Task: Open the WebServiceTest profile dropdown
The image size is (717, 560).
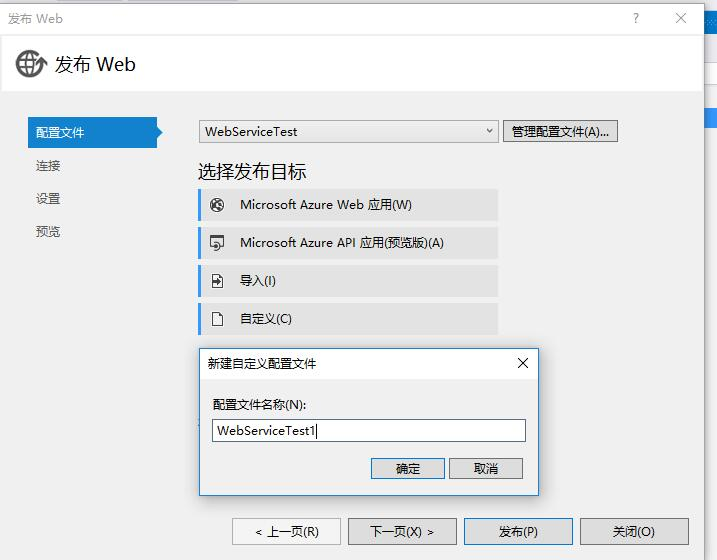Action: tap(348, 132)
